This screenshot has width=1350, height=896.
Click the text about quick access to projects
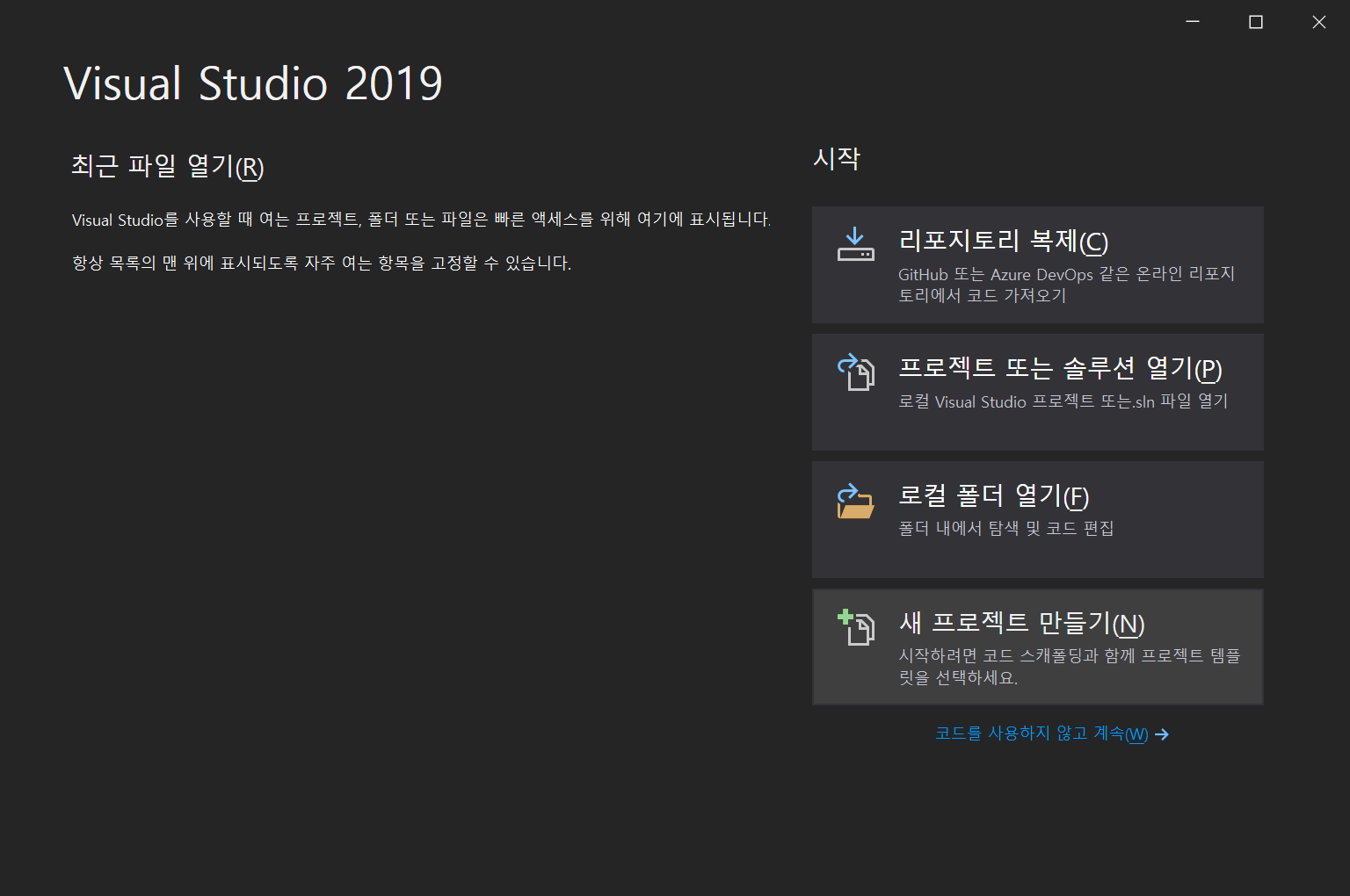[x=421, y=220]
